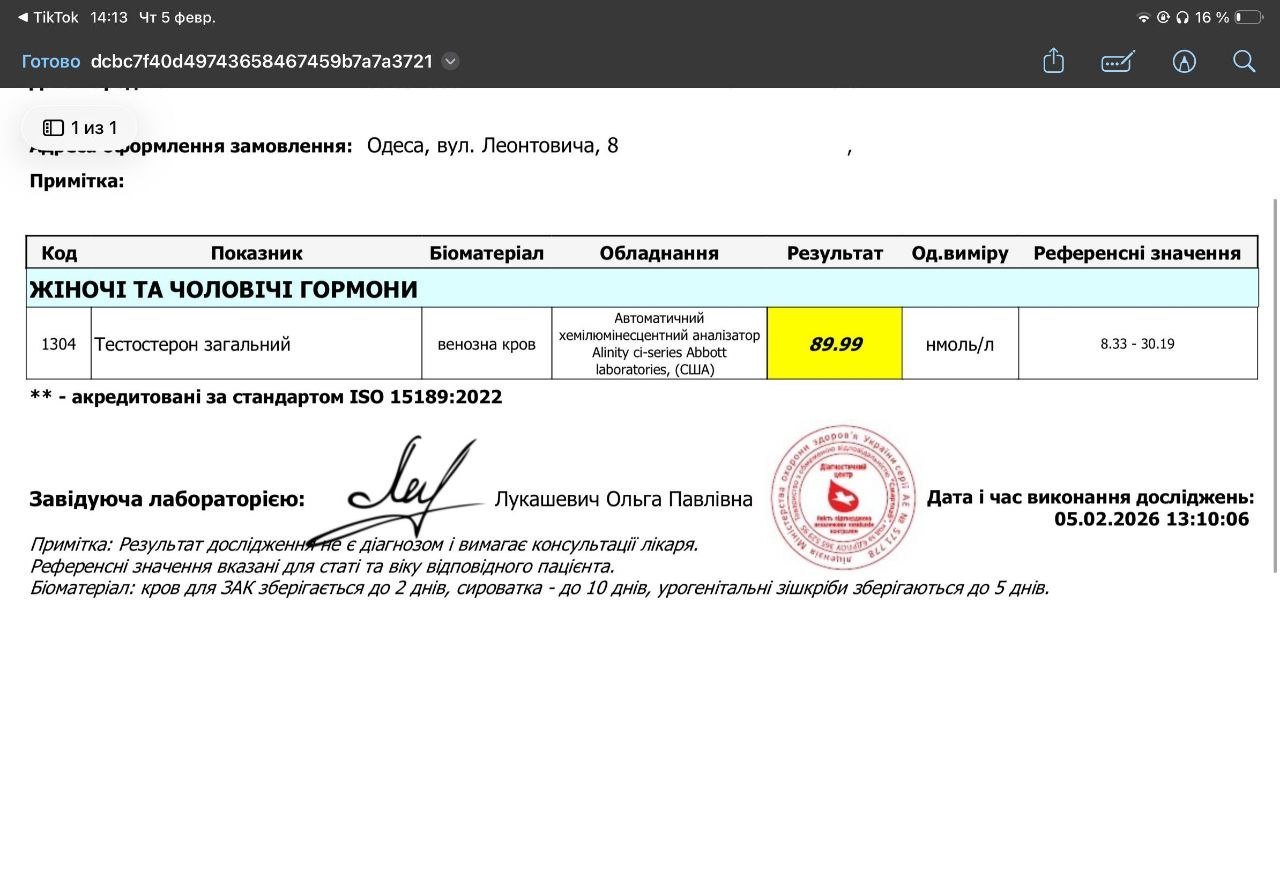
Task: Open the Markup pen tool
Action: click(x=1117, y=61)
